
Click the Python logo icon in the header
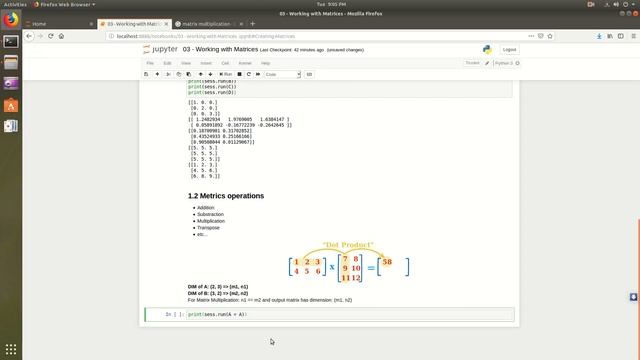(487, 49)
